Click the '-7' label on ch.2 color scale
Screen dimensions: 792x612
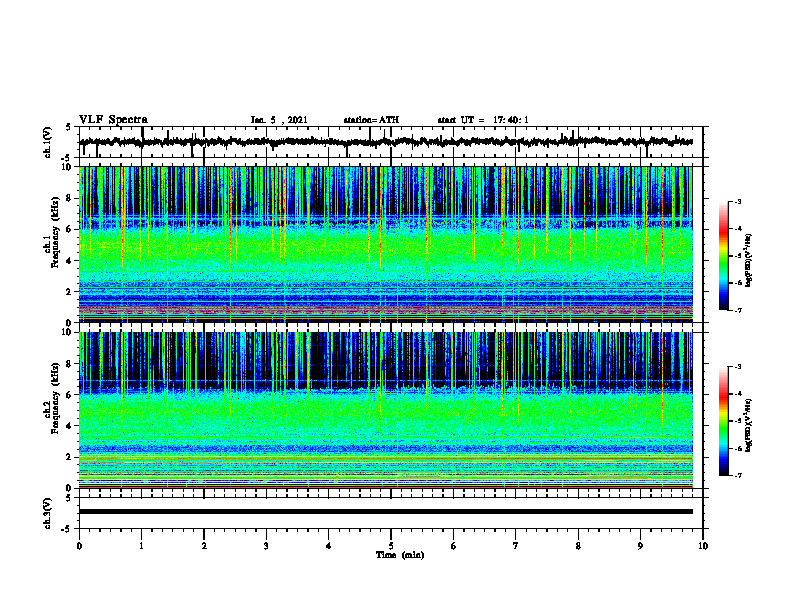click(x=737, y=476)
